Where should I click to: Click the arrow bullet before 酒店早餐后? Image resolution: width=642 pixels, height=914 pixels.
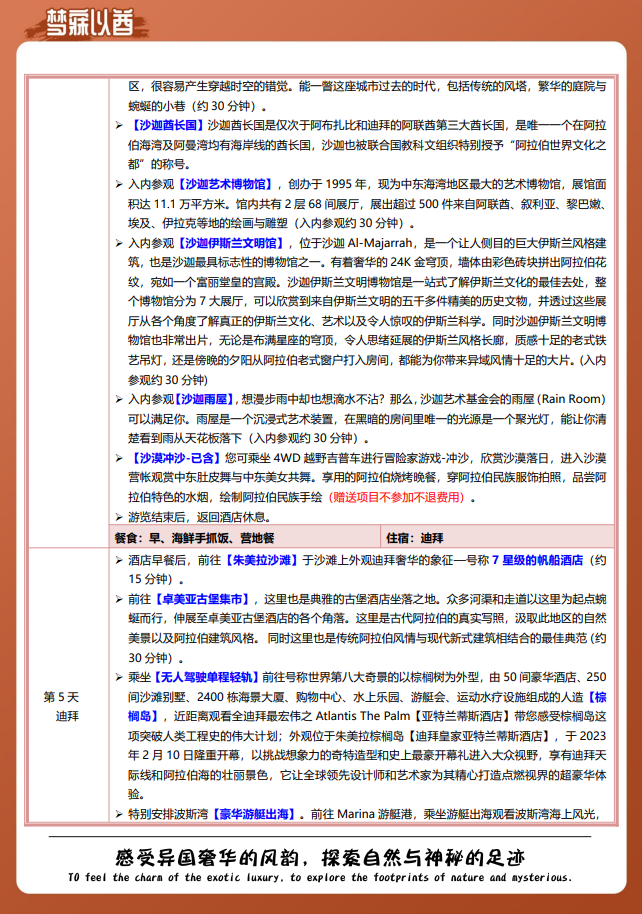[119, 560]
